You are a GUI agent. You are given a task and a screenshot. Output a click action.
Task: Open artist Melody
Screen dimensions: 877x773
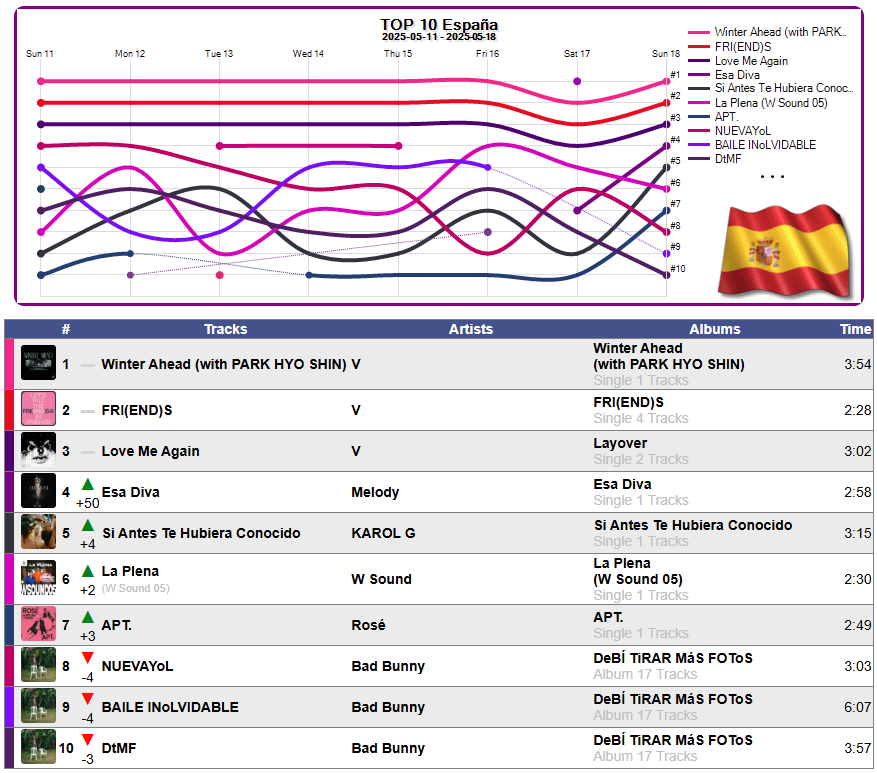375,492
